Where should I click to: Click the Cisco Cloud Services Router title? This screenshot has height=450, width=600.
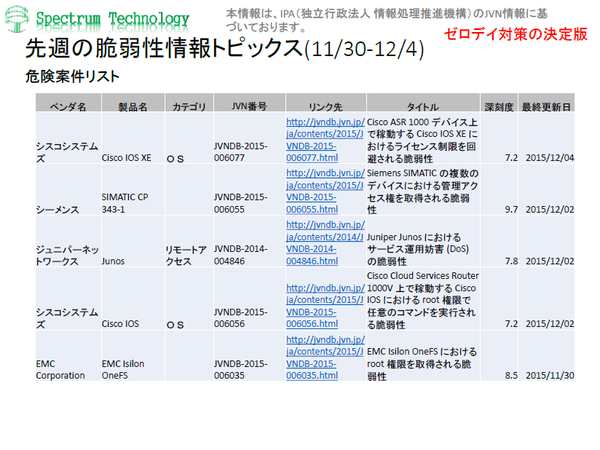tap(423, 300)
